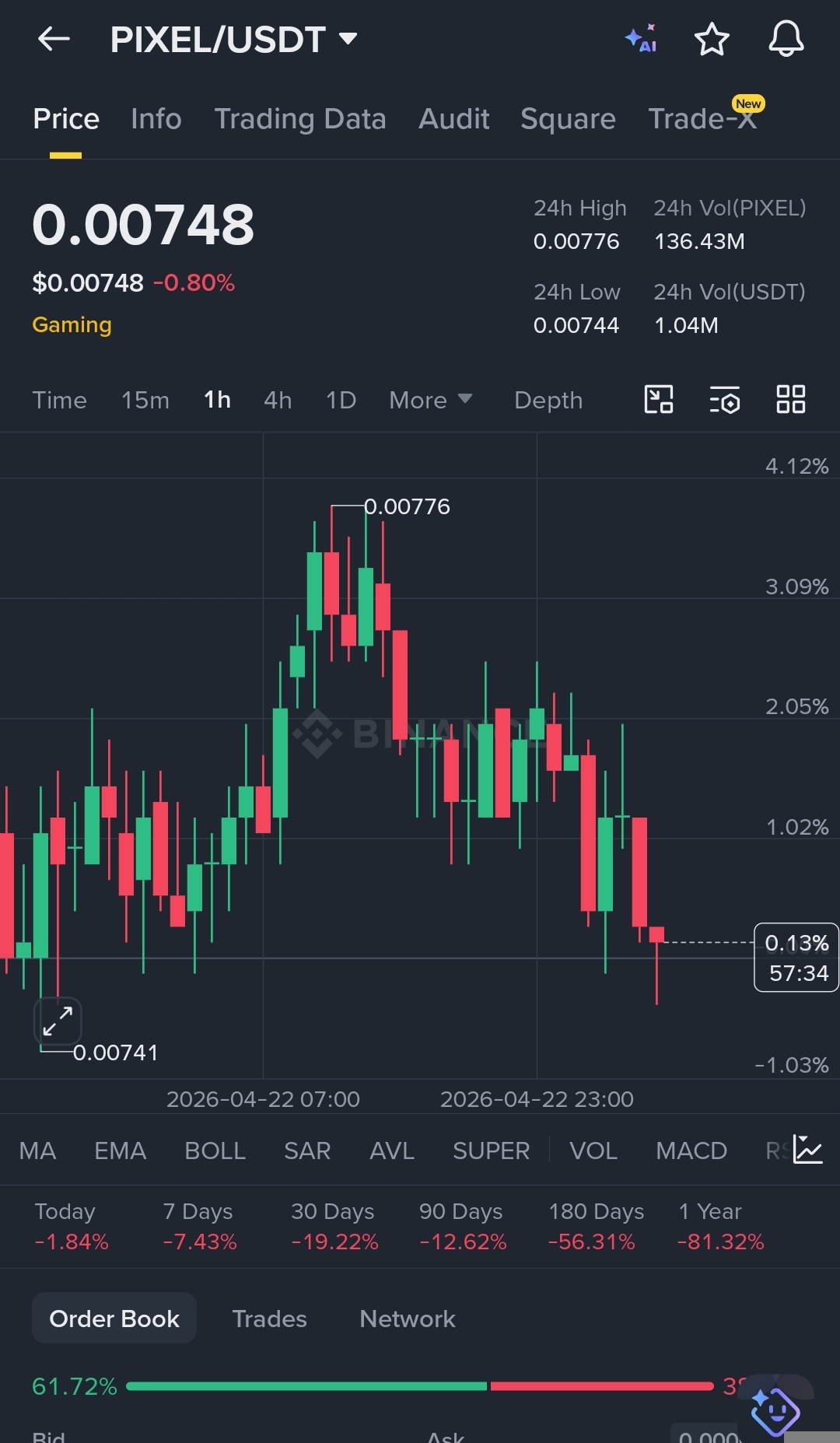This screenshot has height=1443, width=840.
Task: Click the large 0.00748 price
Action: pos(143,225)
